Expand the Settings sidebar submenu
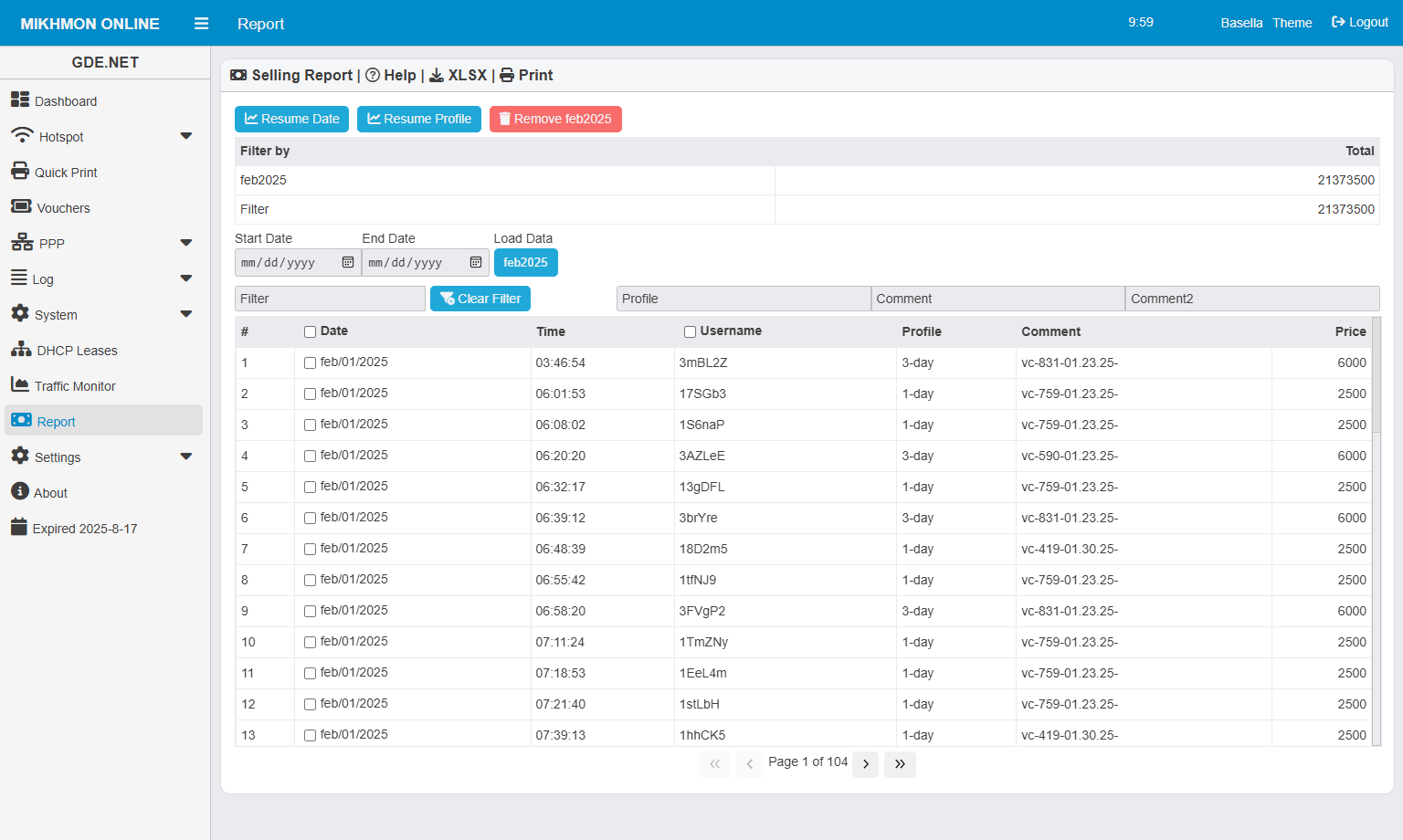The image size is (1403, 840). [x=186, y=457]
